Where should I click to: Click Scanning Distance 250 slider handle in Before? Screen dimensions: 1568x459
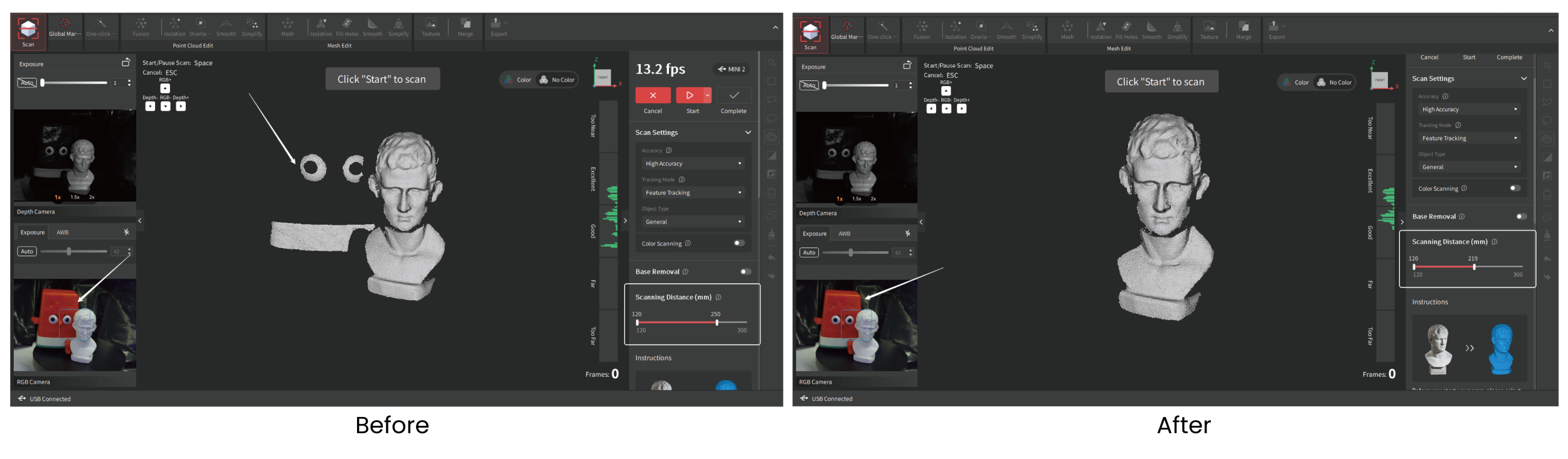tap(717, 322)
